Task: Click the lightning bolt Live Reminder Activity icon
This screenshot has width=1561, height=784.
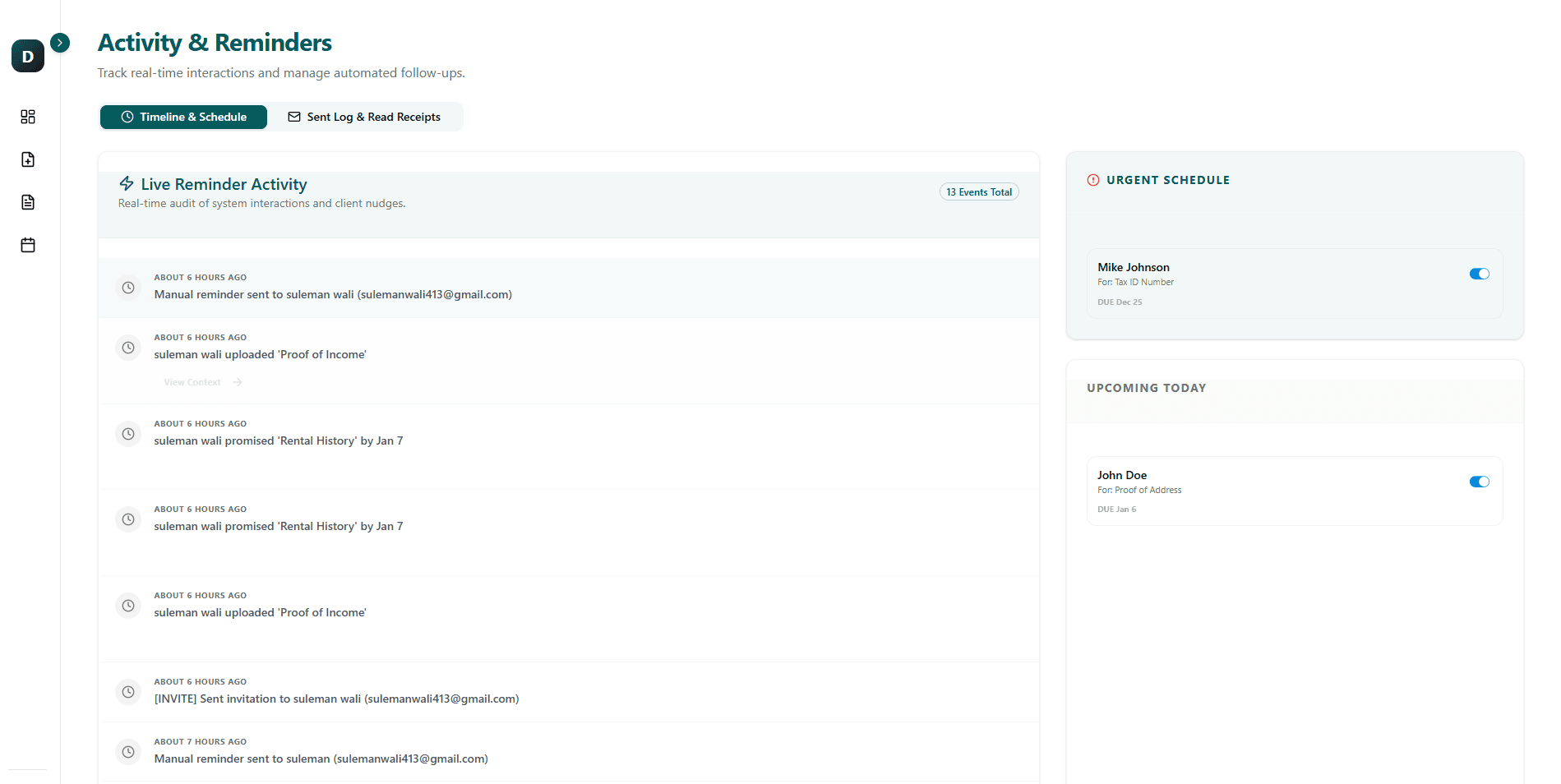Action: tap(127, 184)
